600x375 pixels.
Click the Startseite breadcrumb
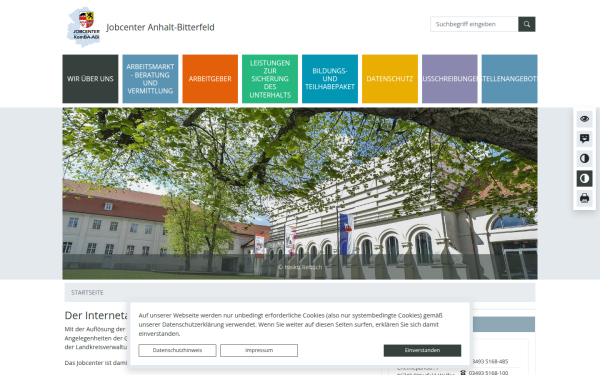pos(87,292)
